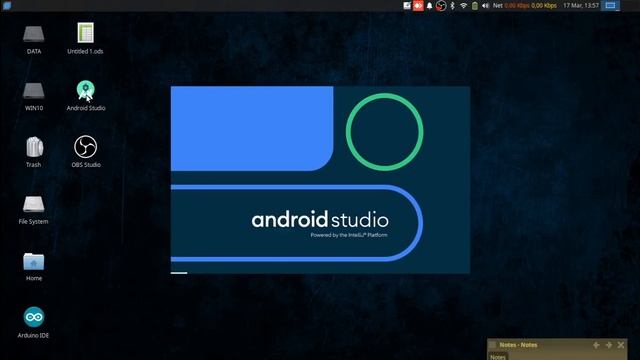Click the Net speed monitor readout
Viewport: 640px width, 360px height.
(524, 6)
